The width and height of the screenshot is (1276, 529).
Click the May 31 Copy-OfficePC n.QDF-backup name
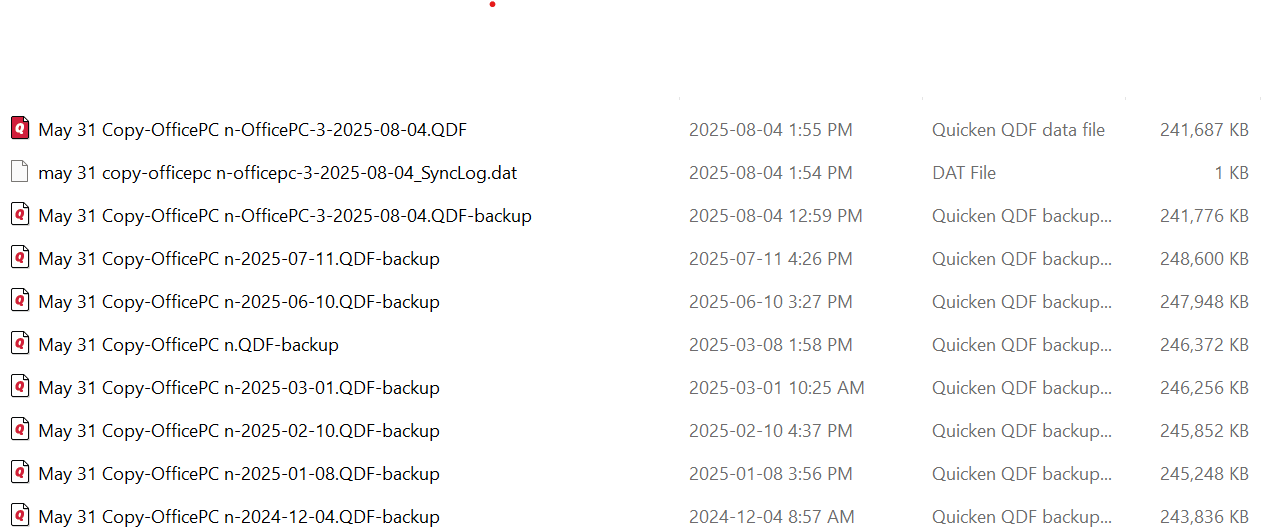[x=189, y=345]
